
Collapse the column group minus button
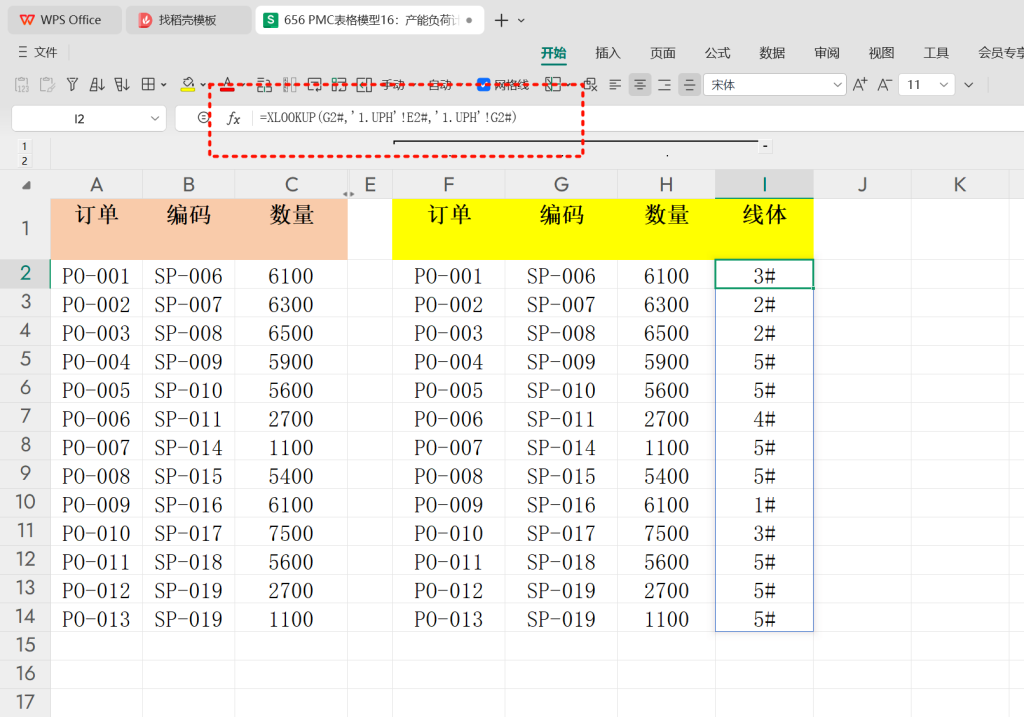click(x=765, y=146)
